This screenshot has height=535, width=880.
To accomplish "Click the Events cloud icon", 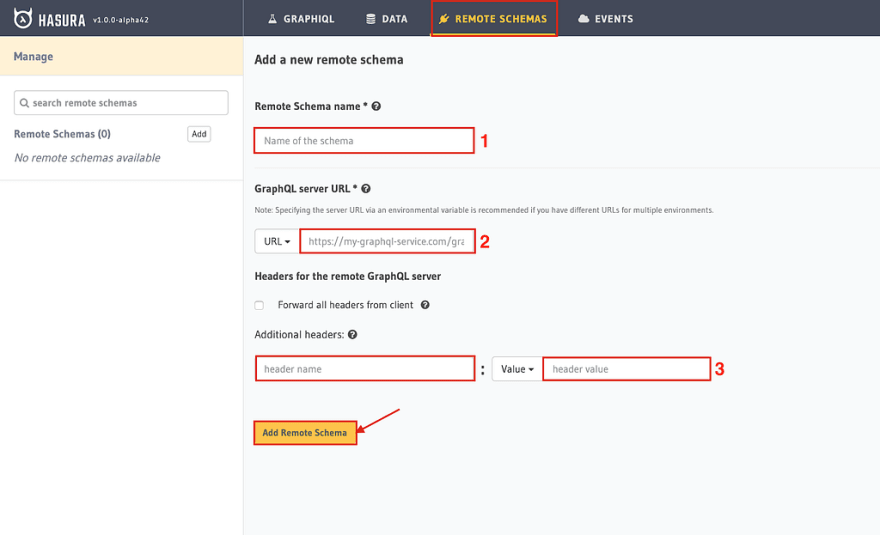I will coord(584,19).
